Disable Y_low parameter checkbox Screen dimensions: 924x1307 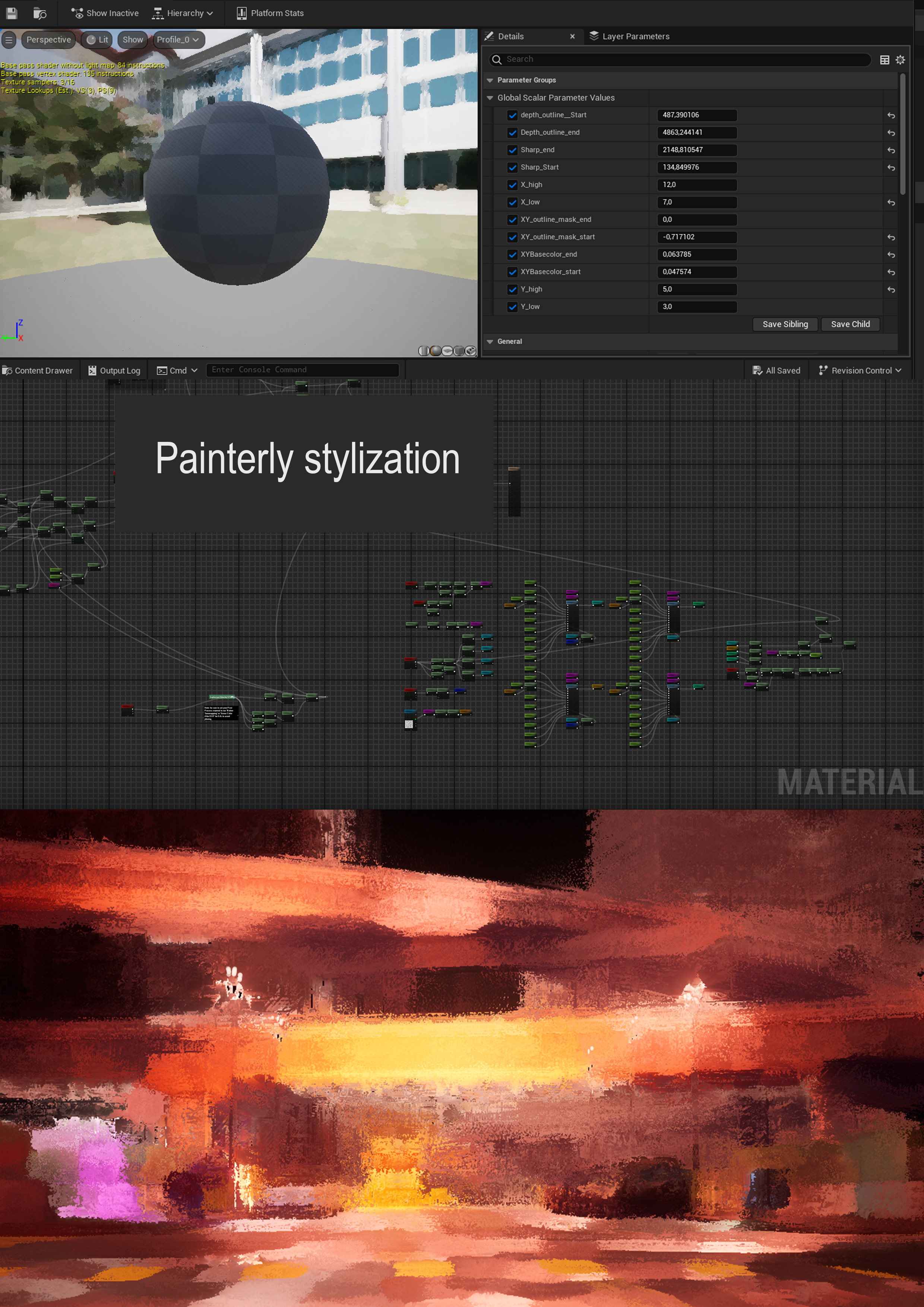(512, 307)
